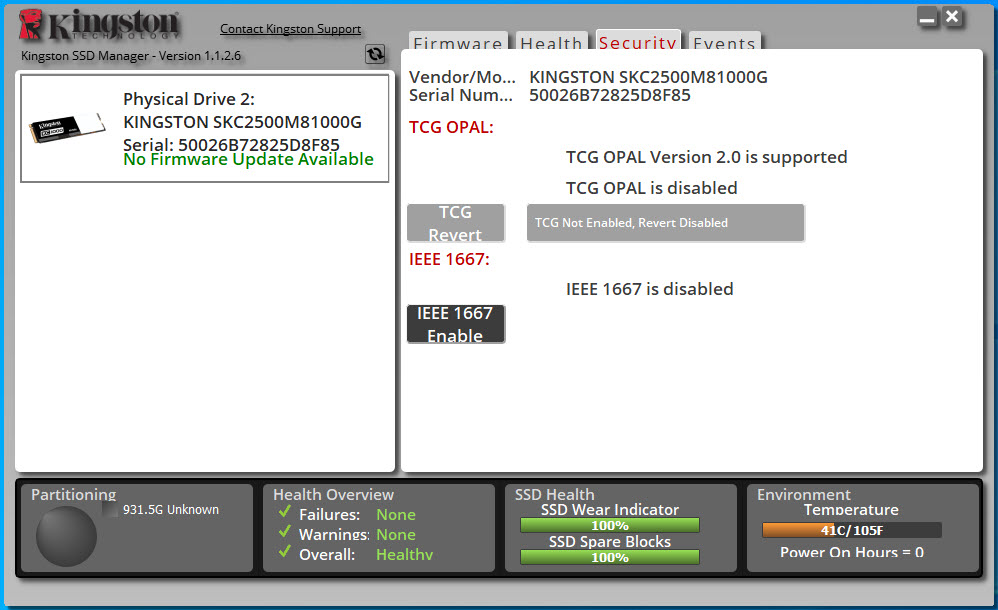
Task: Click the 'Overall: Healthy' status value
Action: coord(404,555)
